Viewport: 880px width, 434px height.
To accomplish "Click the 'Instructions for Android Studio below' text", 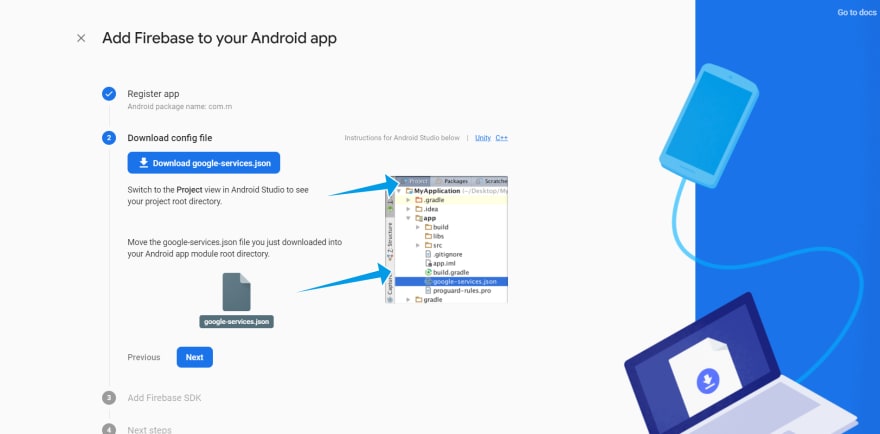I will tap(402, 138).
